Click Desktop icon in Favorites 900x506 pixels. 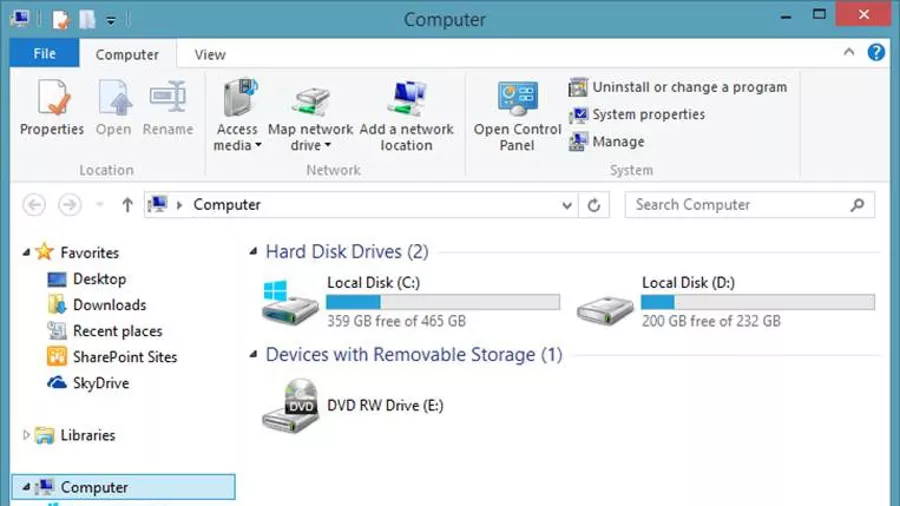point(57,279)
